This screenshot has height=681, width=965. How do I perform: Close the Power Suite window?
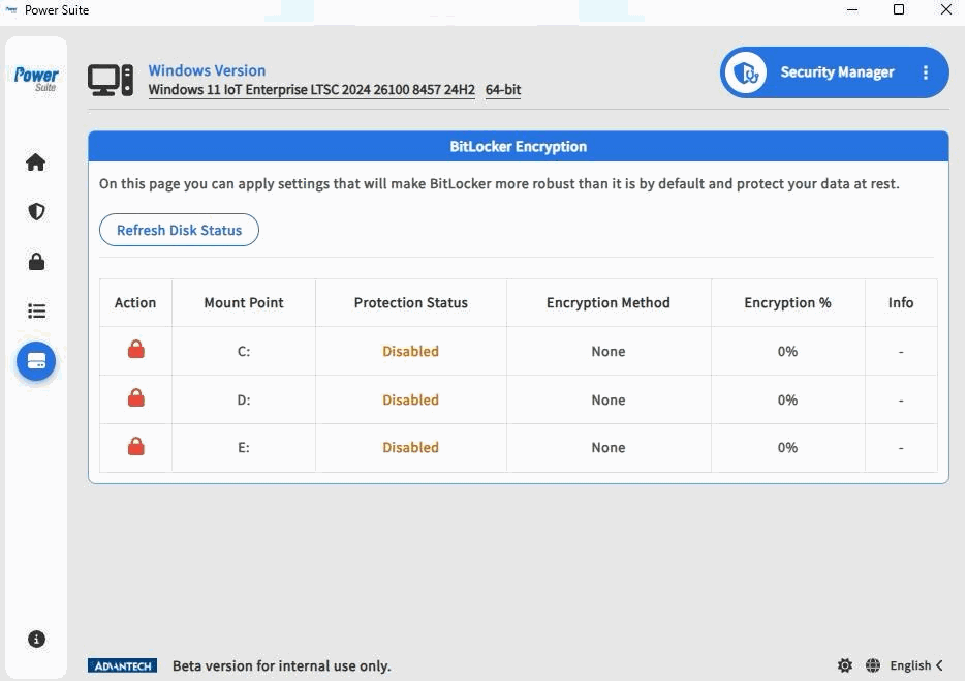pyautogui.click(x=946, y=9)
